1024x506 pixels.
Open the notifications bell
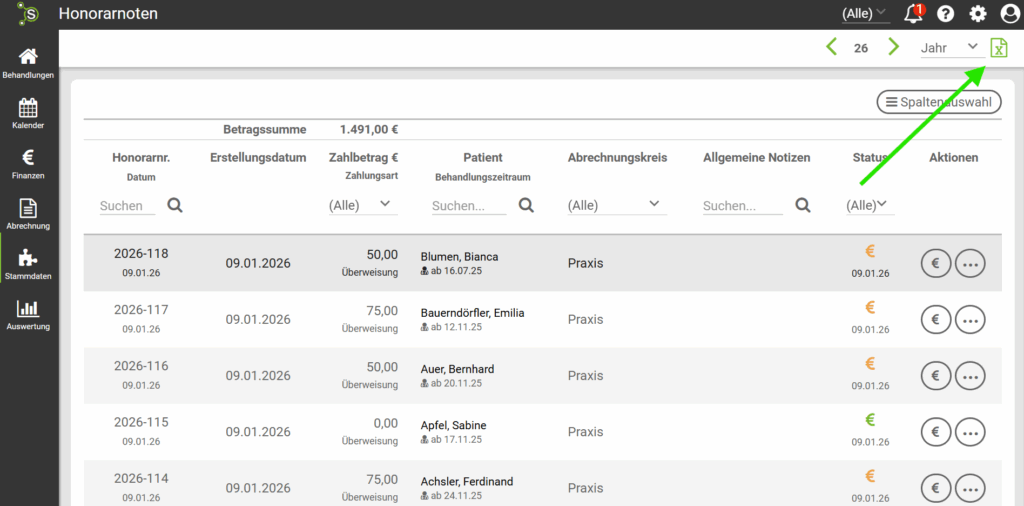coord(912,14)
